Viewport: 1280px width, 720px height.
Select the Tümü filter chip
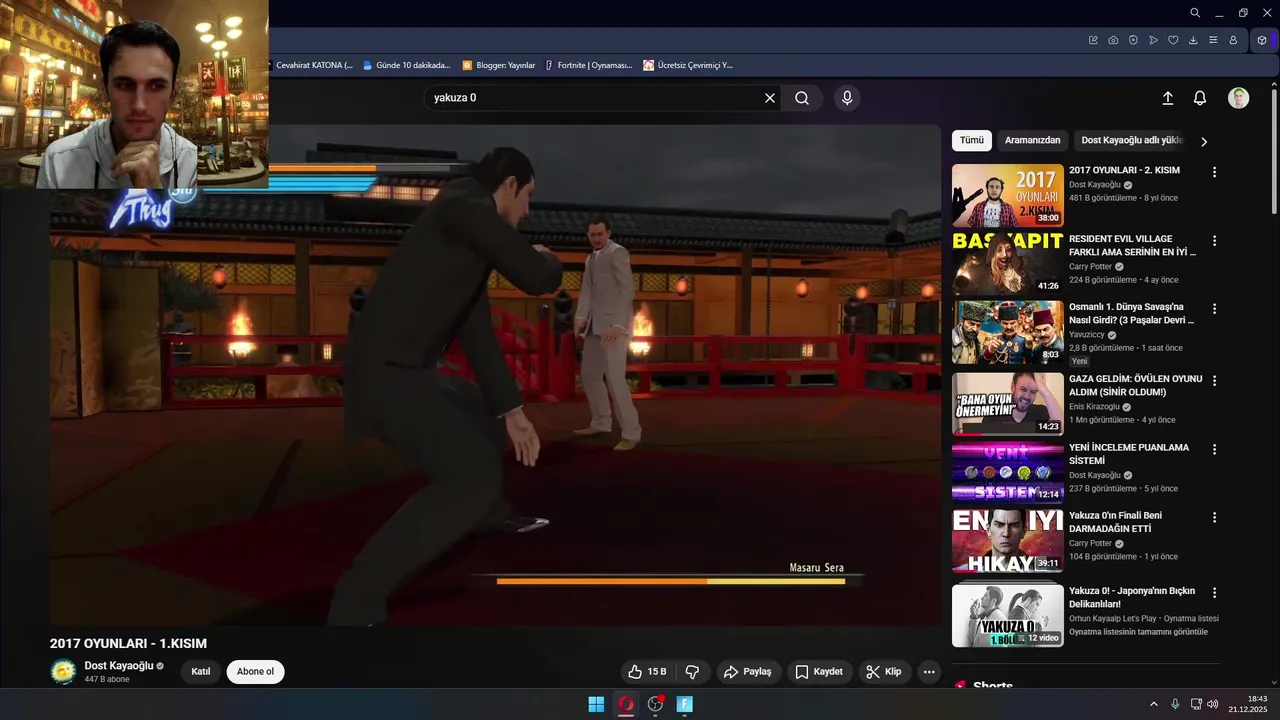click(x=972, y=141)
